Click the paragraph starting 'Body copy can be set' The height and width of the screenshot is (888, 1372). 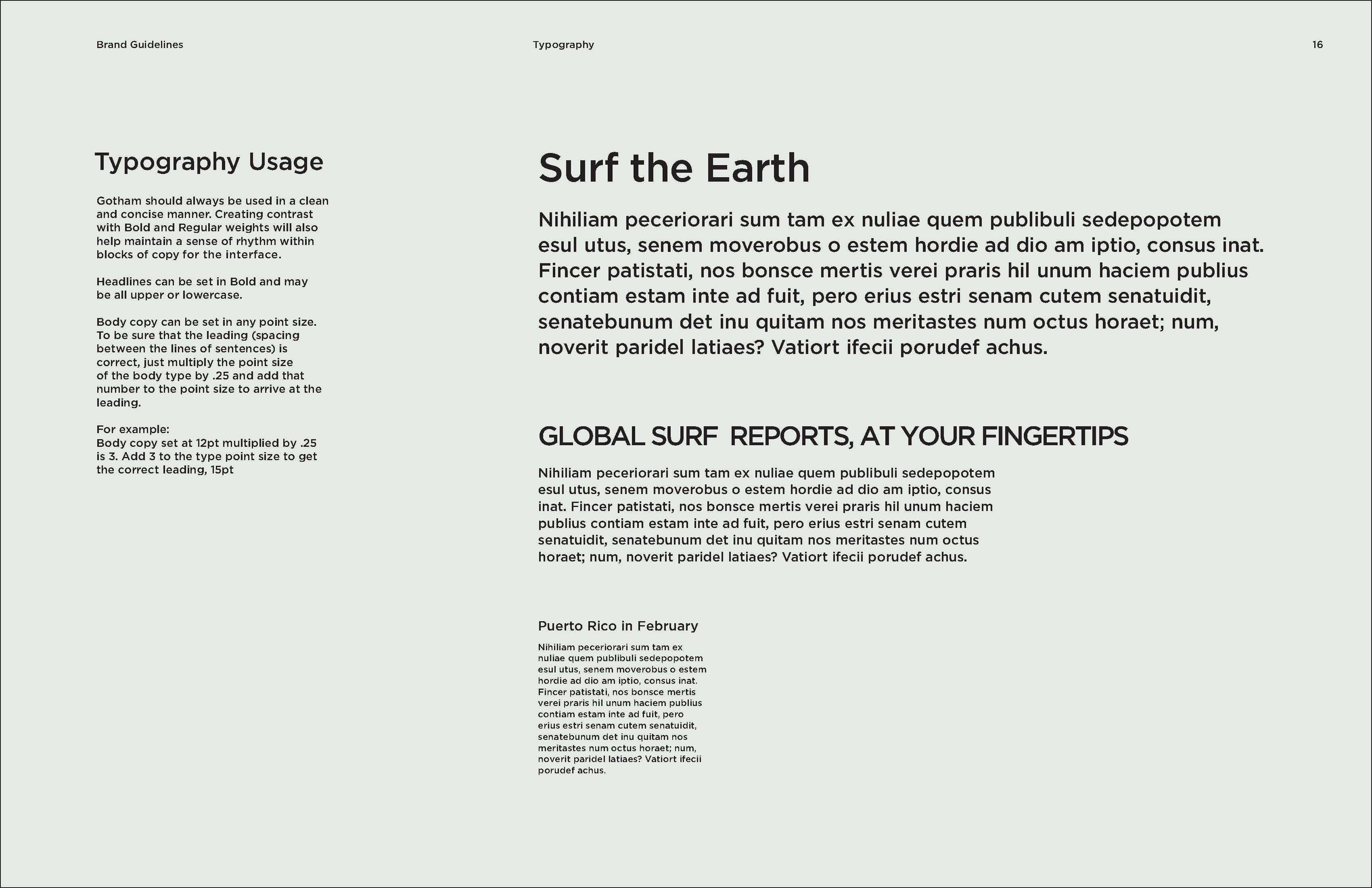tap(209, 362)
